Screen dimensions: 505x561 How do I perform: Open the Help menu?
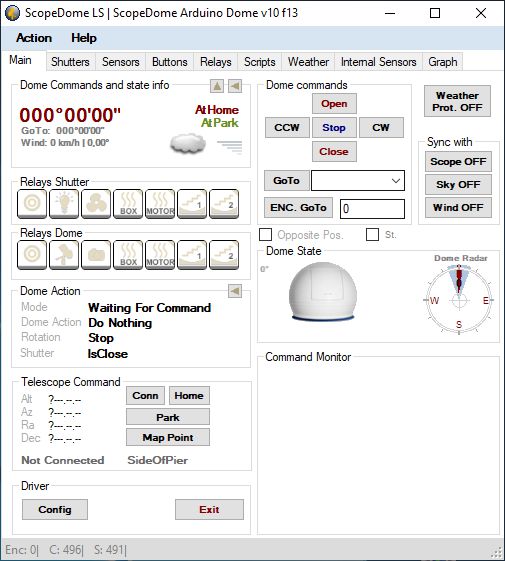tap(84, 38)
